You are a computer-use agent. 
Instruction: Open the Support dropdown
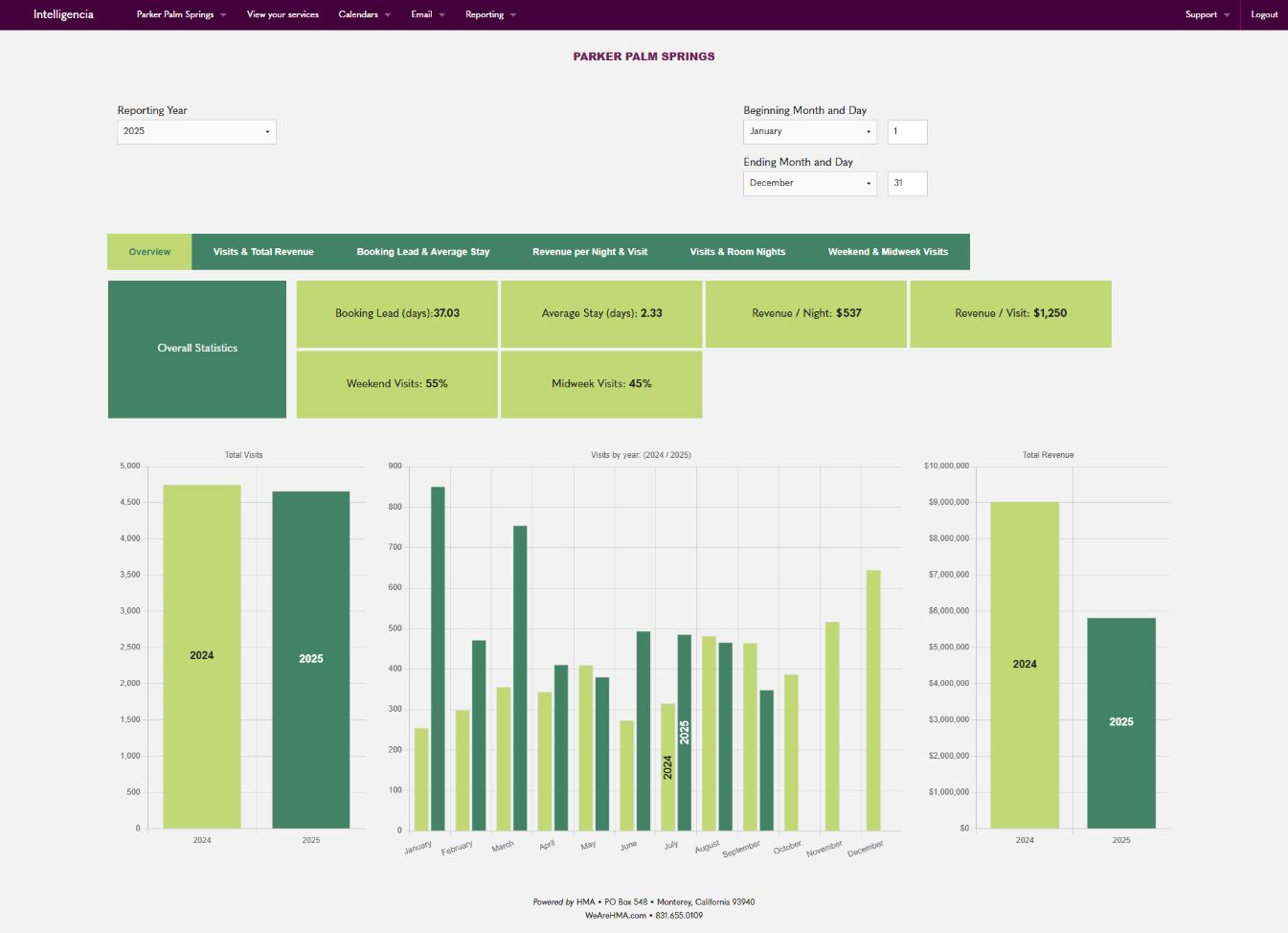tap(1207, 14)
